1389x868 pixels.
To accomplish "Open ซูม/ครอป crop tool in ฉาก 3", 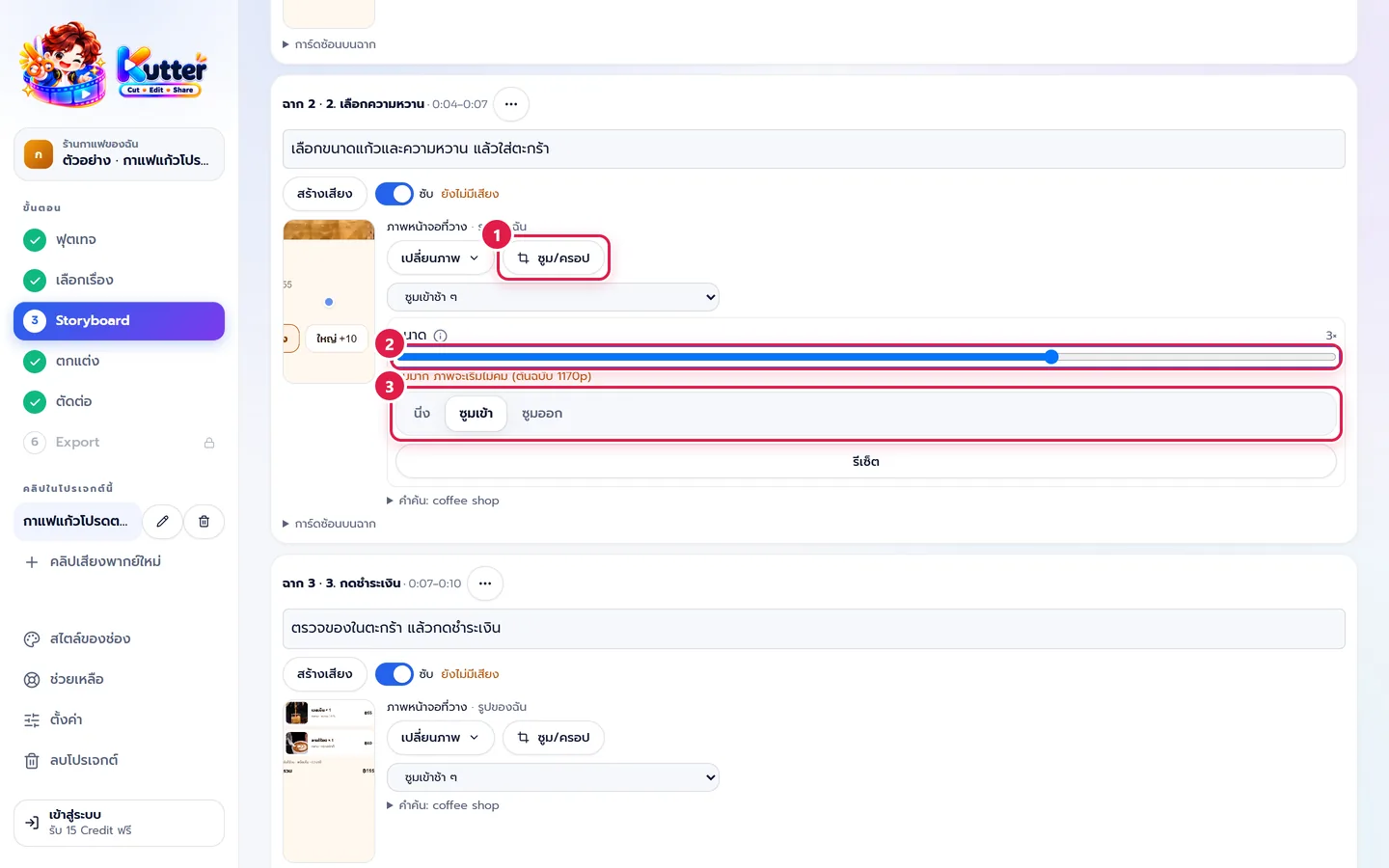I will click(x=554, y=738).
